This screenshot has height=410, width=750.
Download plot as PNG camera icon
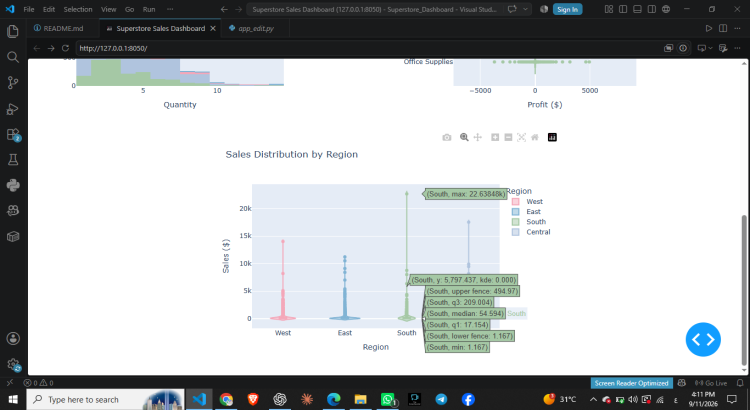pyautogui.click(x=446, y=137)
